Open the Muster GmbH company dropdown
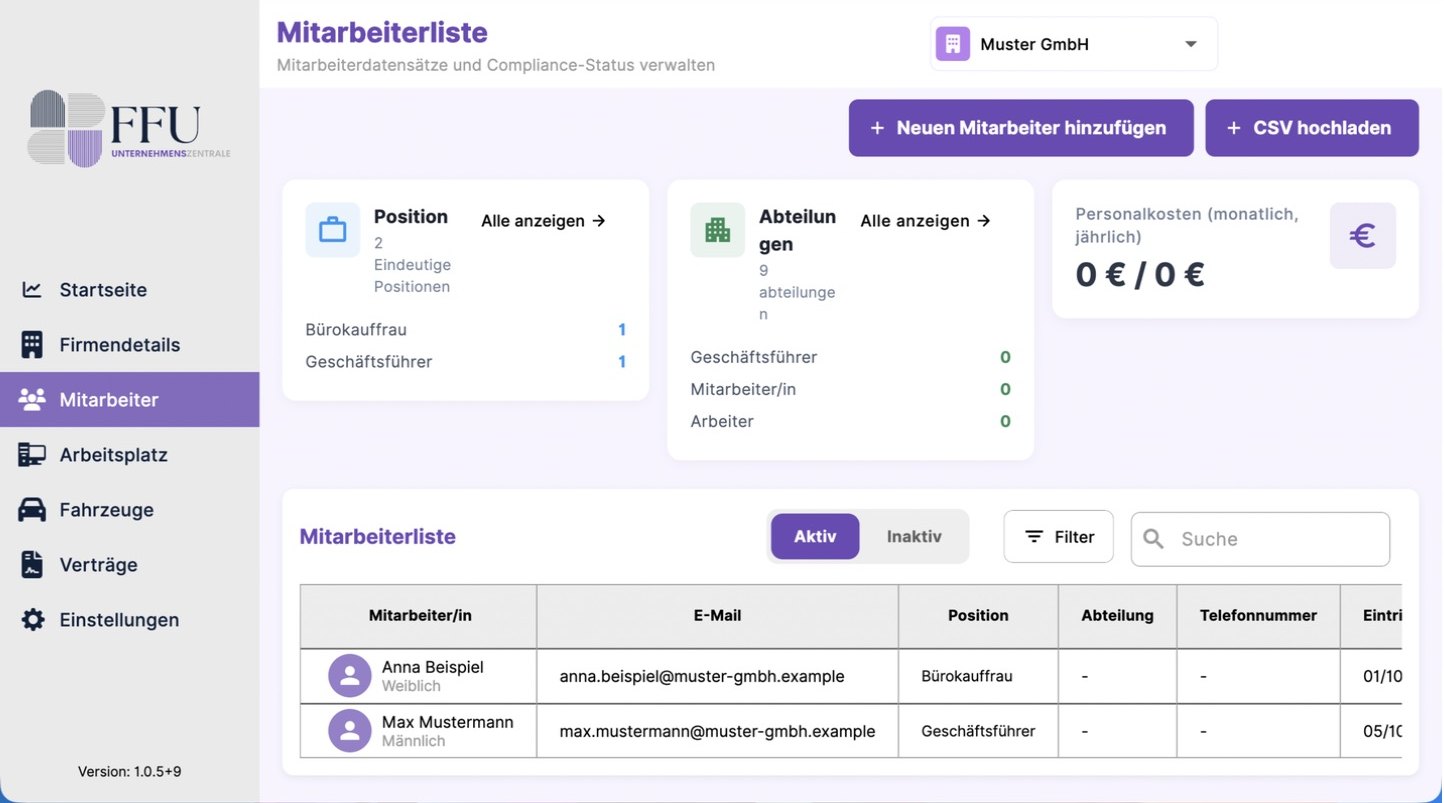This screenshot has width=1444, height=803. 1074,44
